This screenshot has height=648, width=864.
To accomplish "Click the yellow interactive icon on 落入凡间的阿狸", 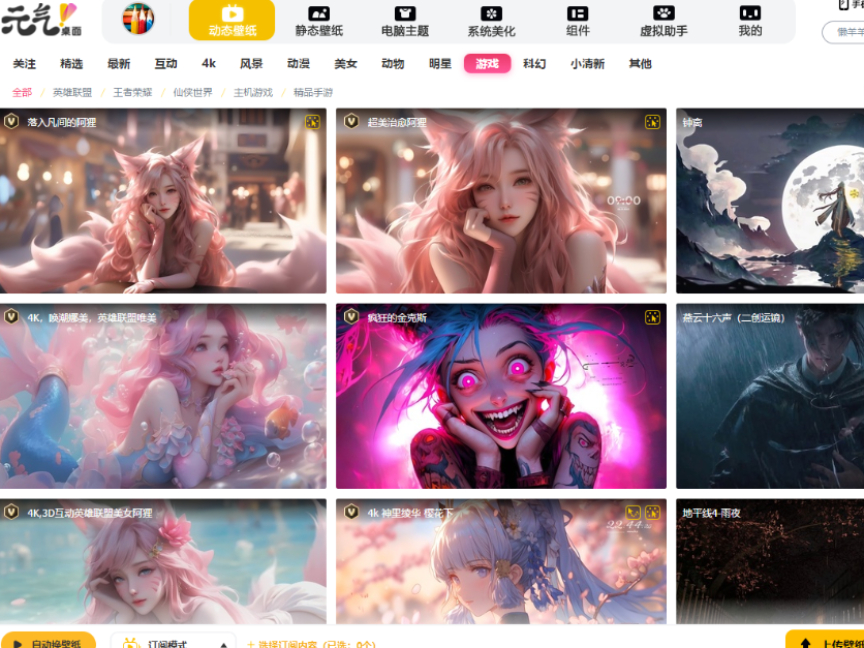I will click(312, 122).
